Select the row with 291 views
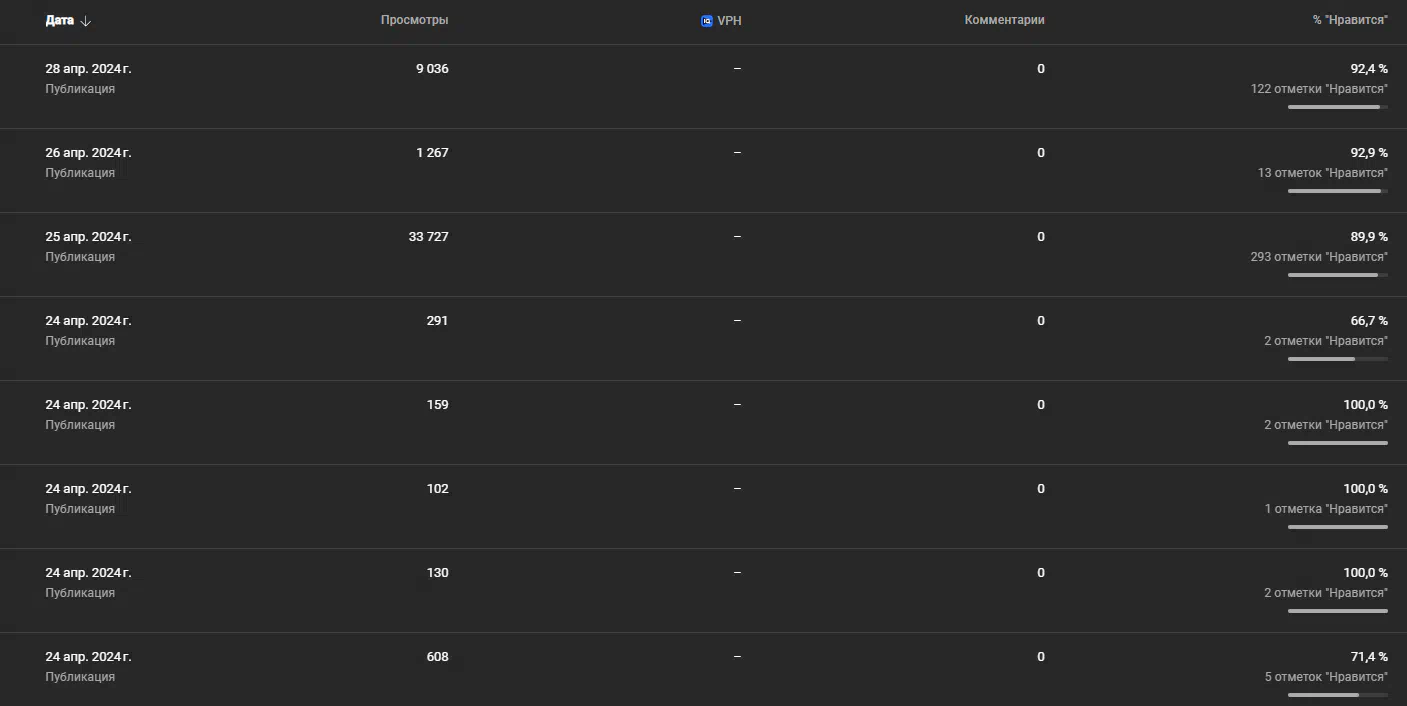The image size is (1407, 706). click(x=703, y=339)
